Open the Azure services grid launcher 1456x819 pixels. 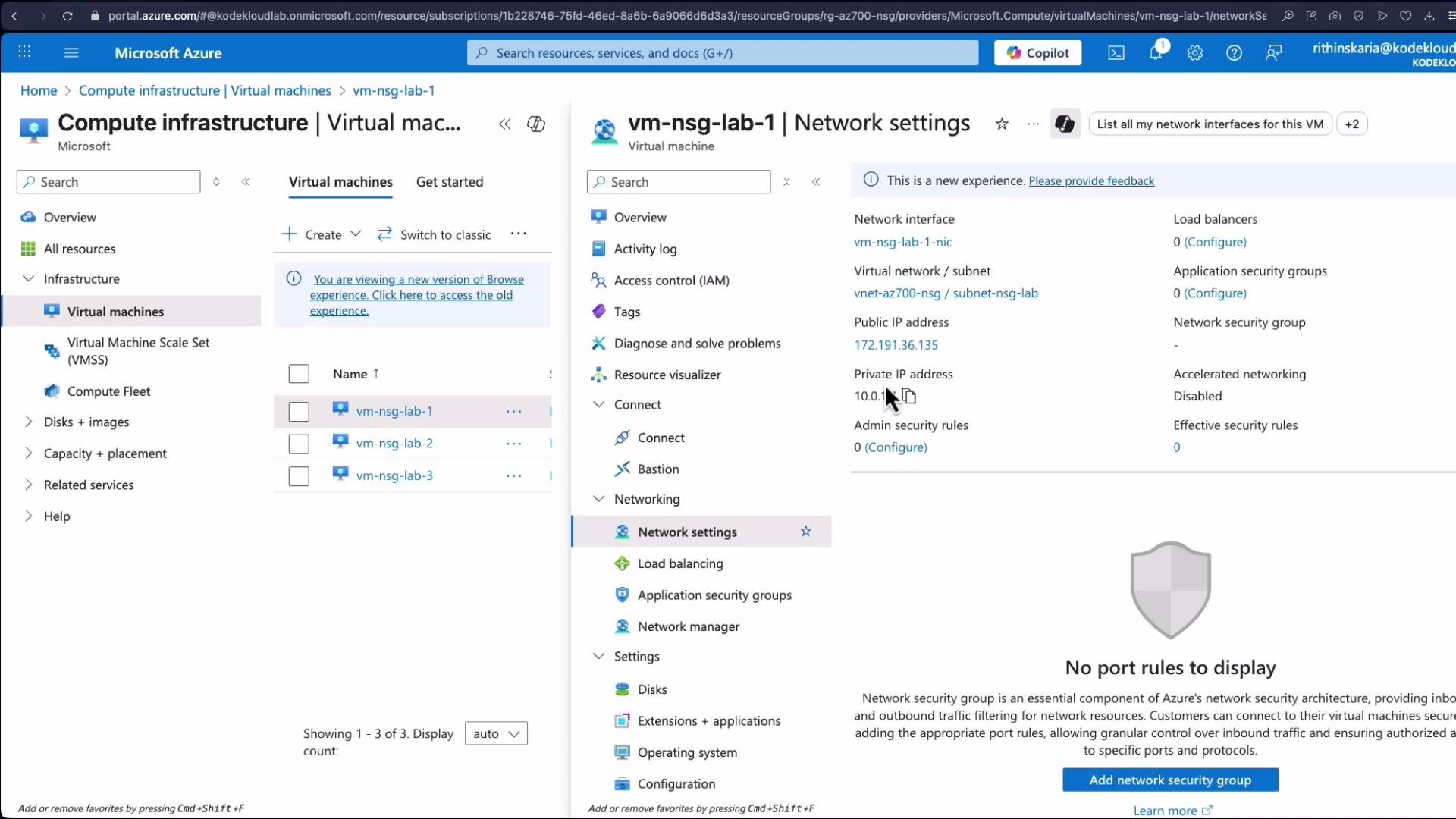pos(24,52)
